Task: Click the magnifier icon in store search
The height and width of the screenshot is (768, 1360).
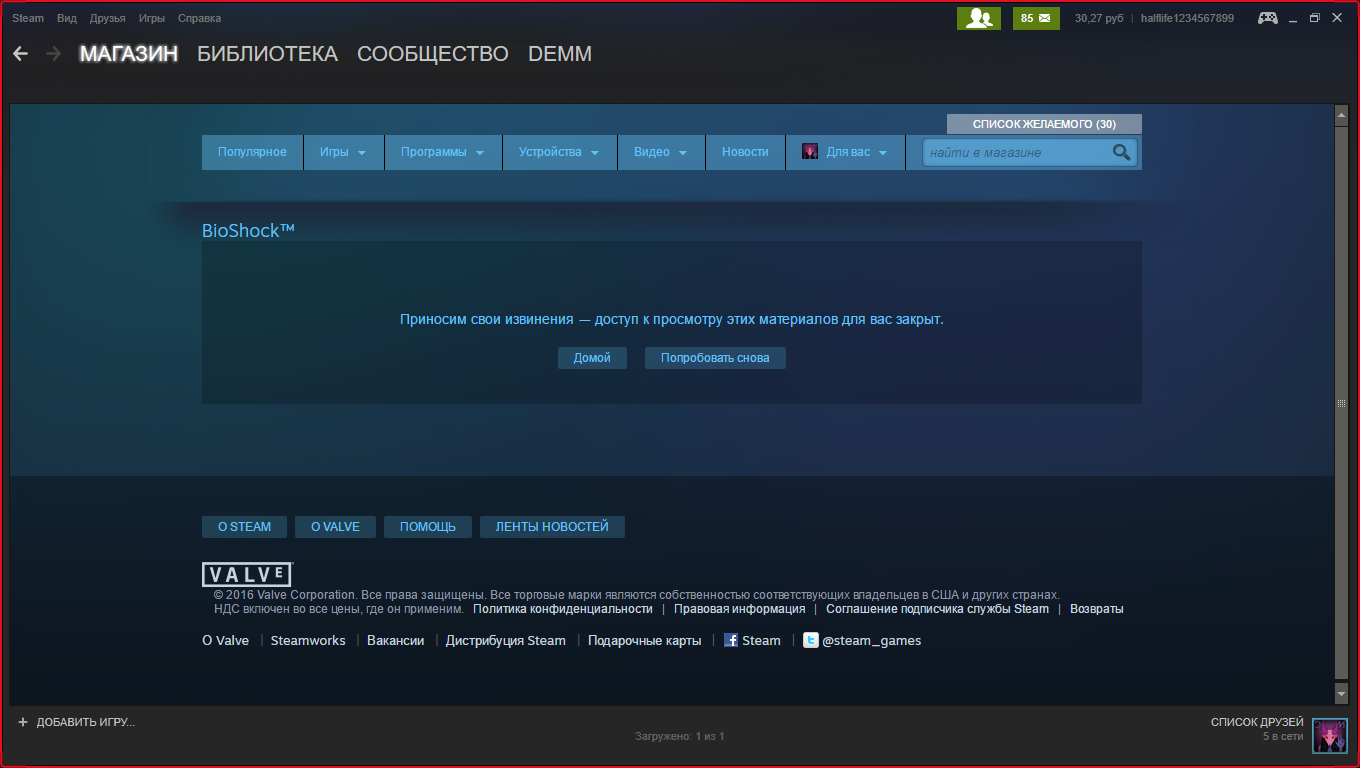Action: tap(1122, 152)
